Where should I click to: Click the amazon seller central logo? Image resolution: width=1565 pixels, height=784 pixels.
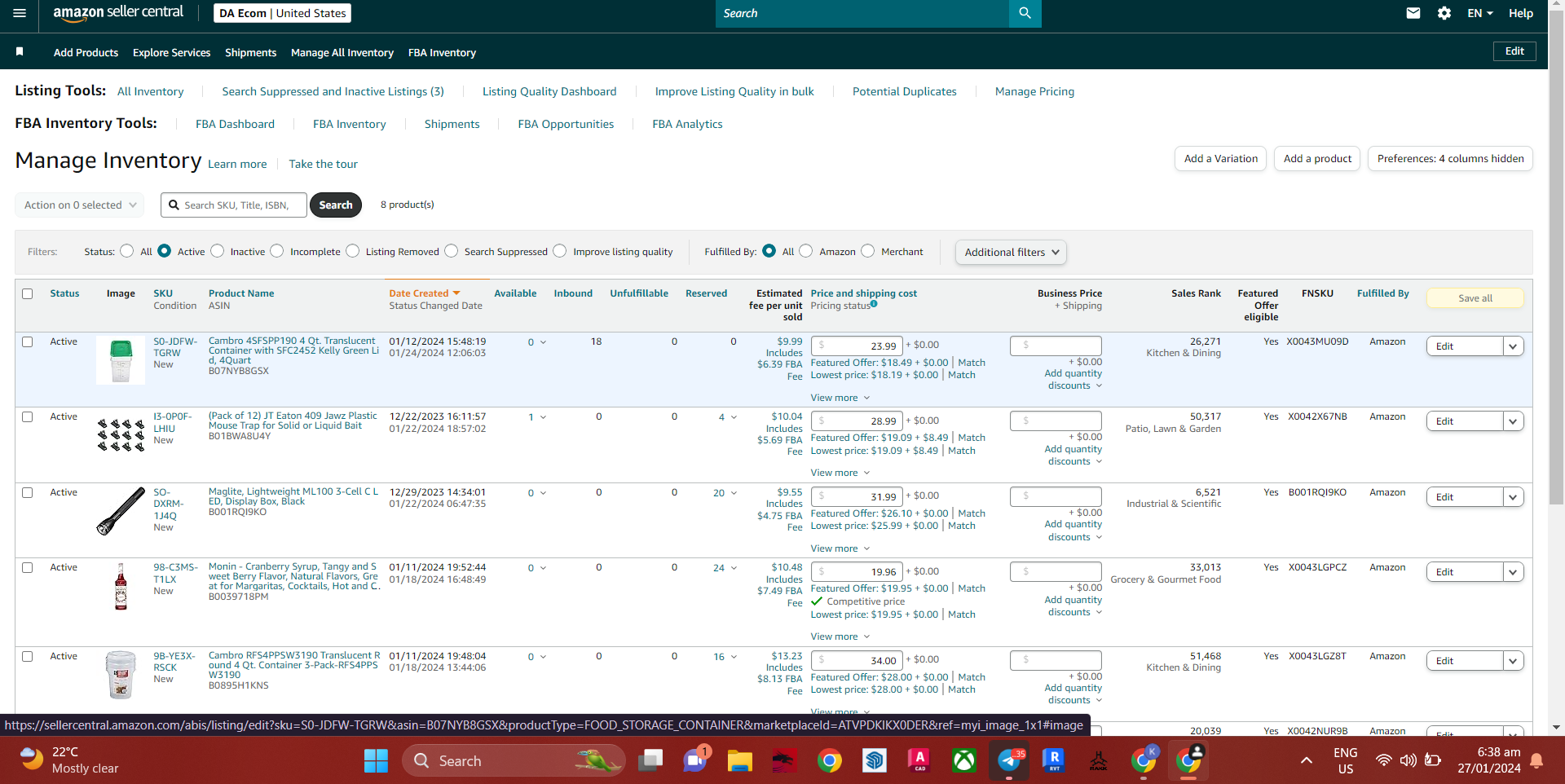pos(118,13)
